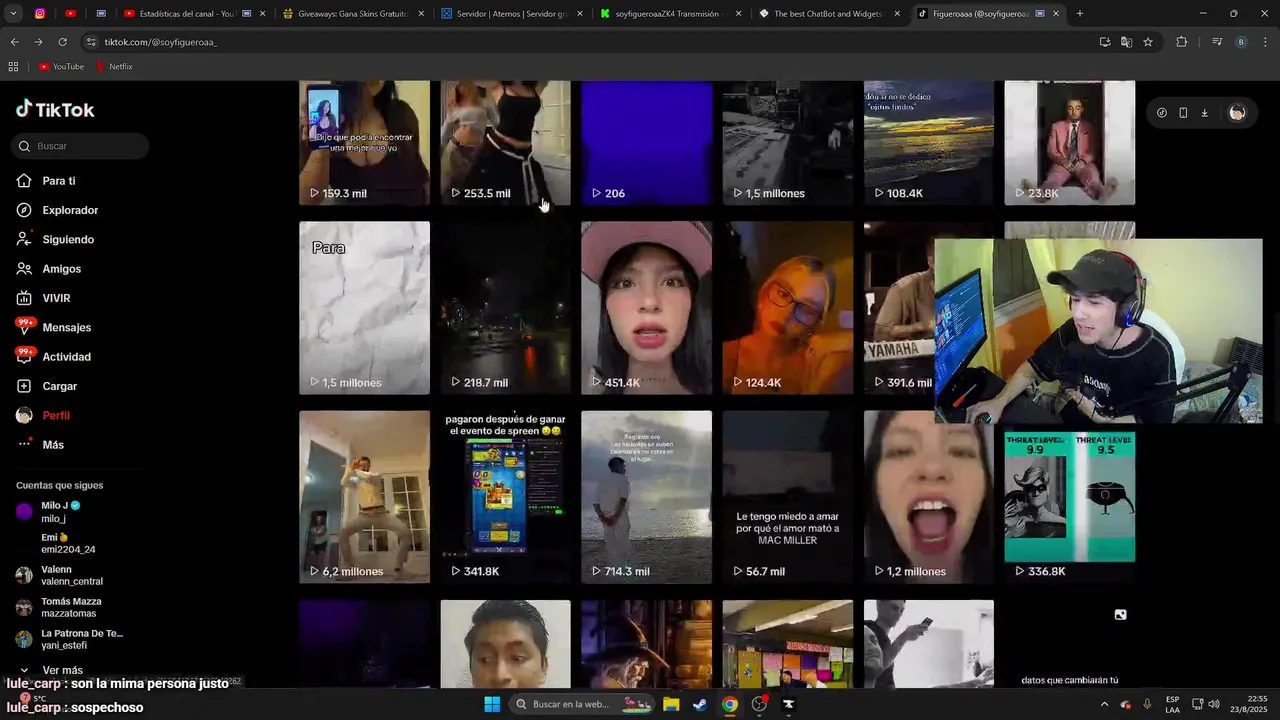Click the phone icon in TikTok header
This screenshot has height=720, width=1280.
[x=1183, y=113]
